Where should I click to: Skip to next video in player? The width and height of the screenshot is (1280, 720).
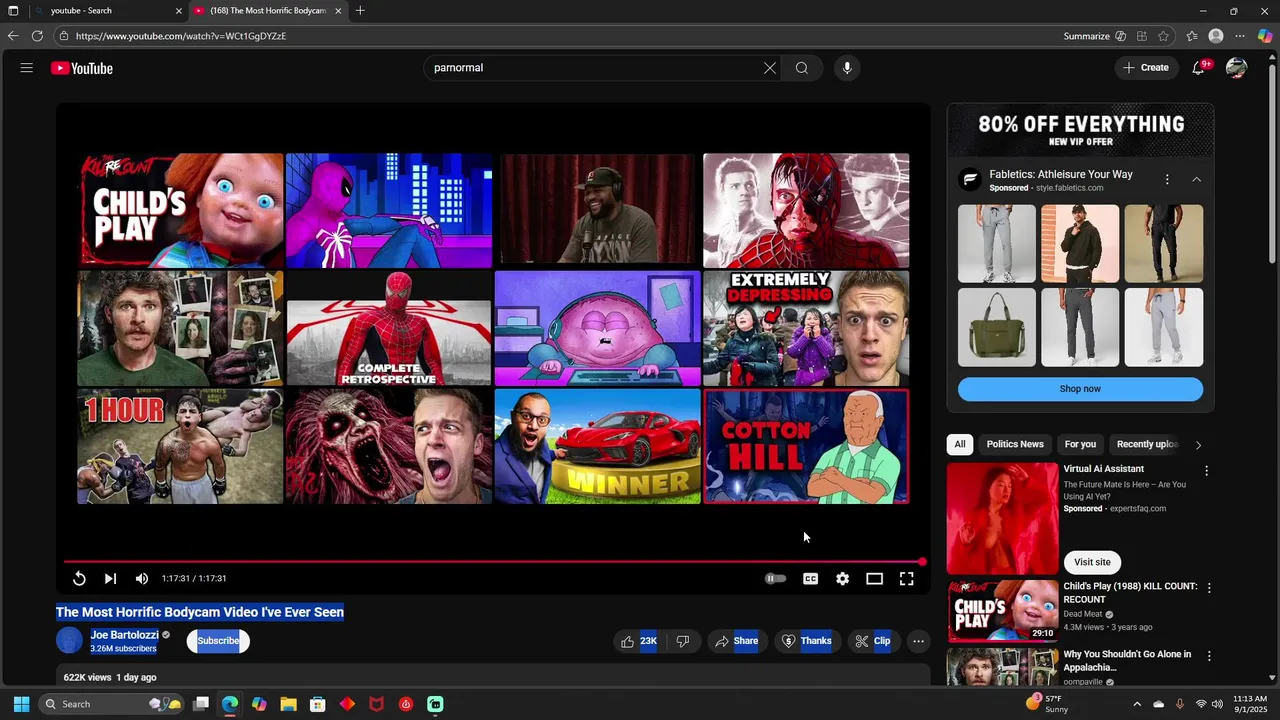tap(110, 578)
